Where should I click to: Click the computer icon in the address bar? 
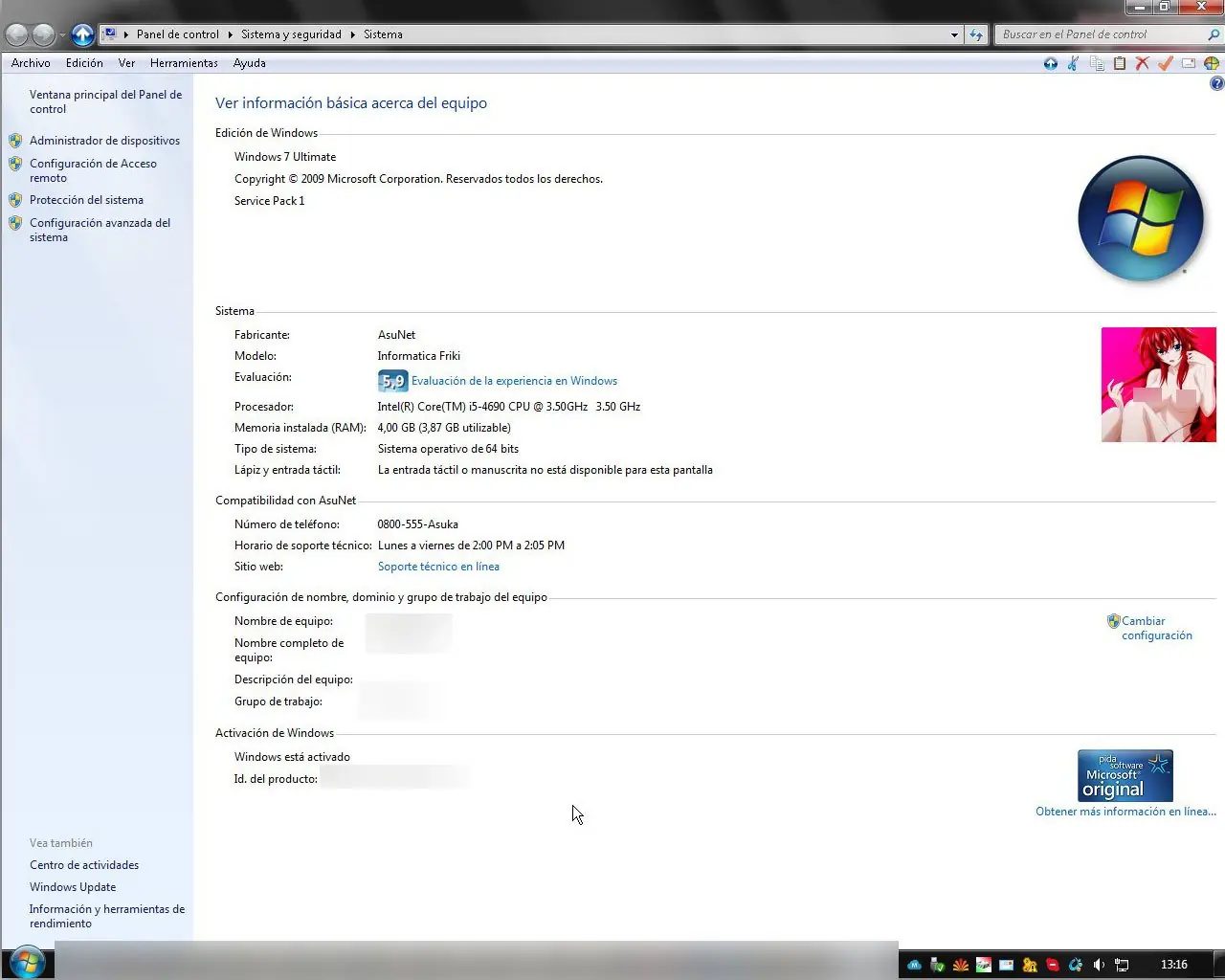(109, 33)
